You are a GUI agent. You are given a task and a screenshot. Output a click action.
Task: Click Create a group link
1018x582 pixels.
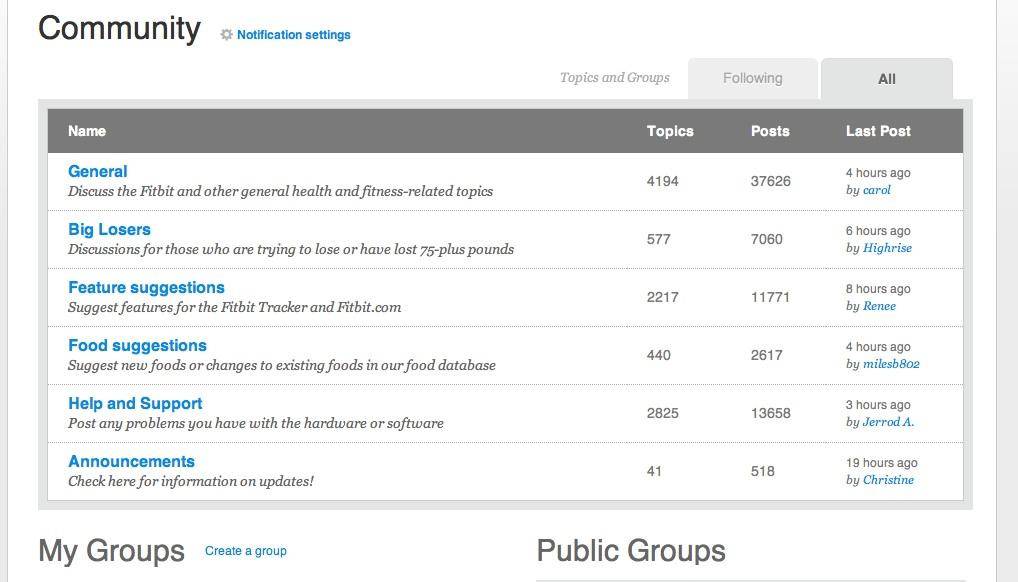point(245,551)
